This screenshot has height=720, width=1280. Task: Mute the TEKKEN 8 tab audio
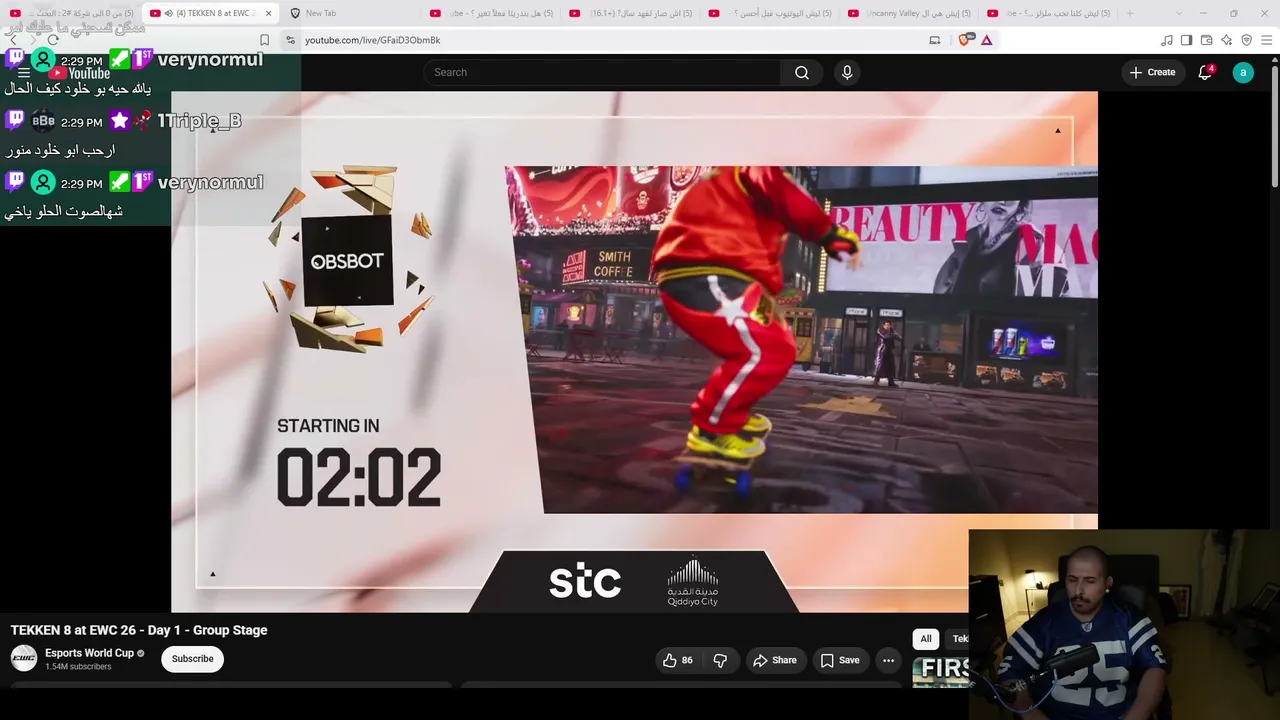coord(167,13)
